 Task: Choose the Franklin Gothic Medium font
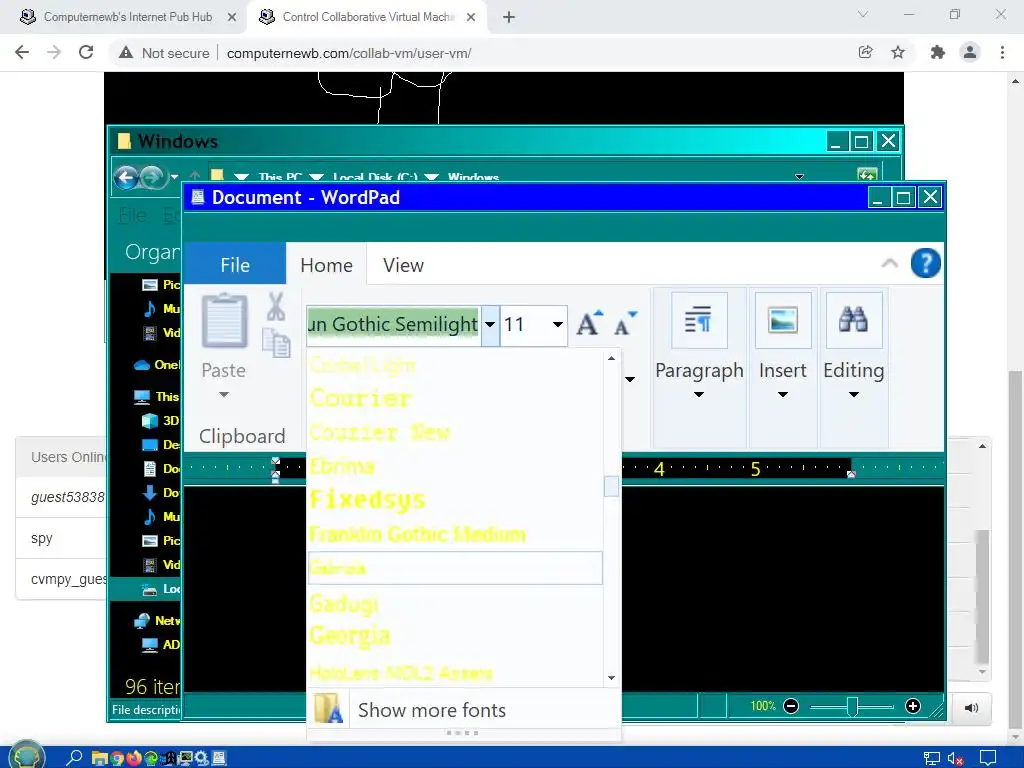[417, 534]
